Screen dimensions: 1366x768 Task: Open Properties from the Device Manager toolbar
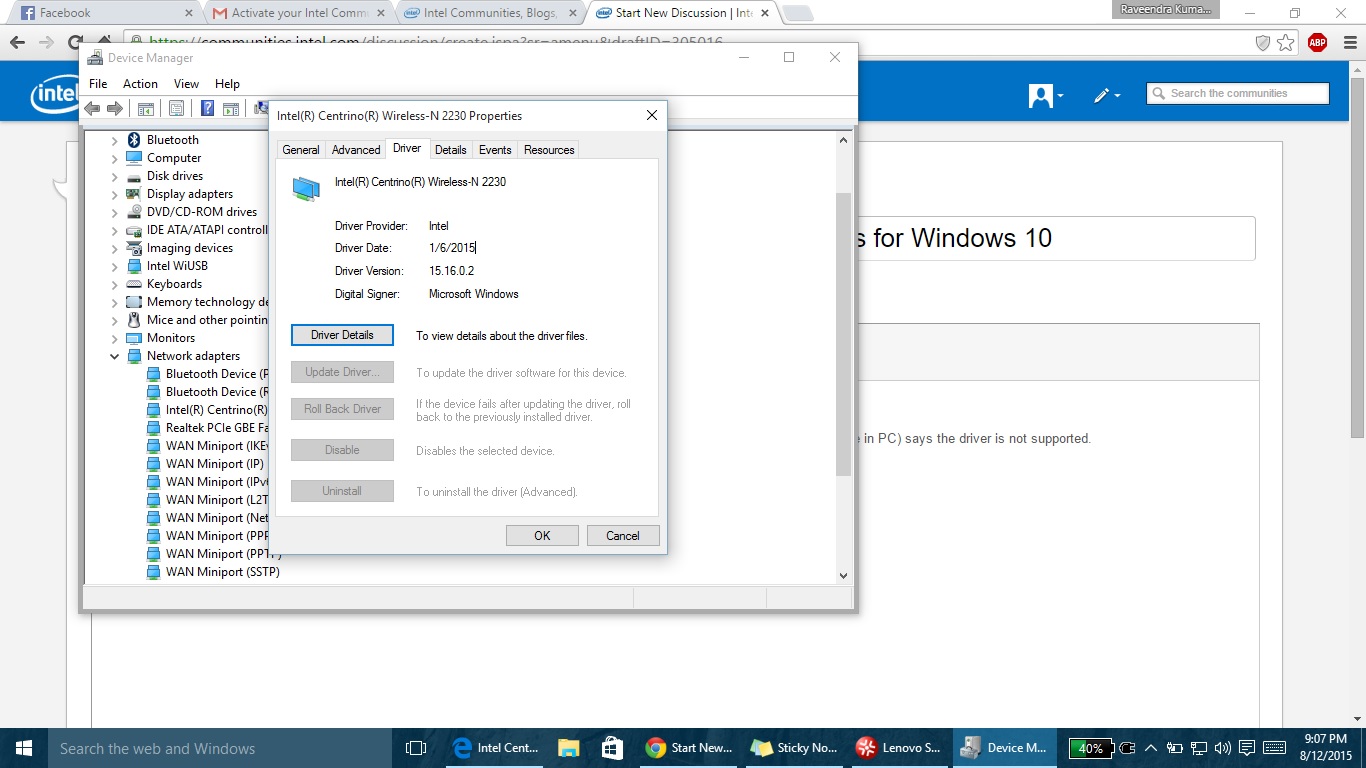[x=176, y=108]
